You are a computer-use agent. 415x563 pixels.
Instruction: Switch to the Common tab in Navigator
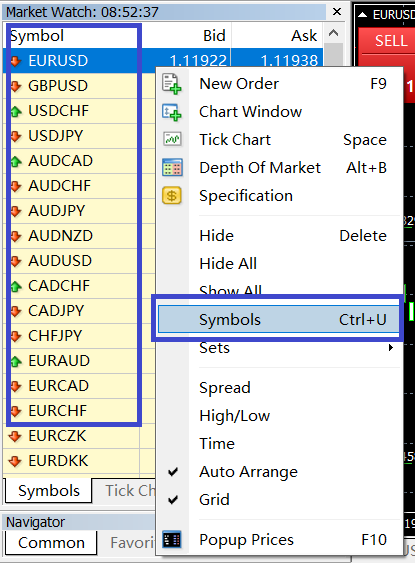pyautogui.click(x=51, y=543)
